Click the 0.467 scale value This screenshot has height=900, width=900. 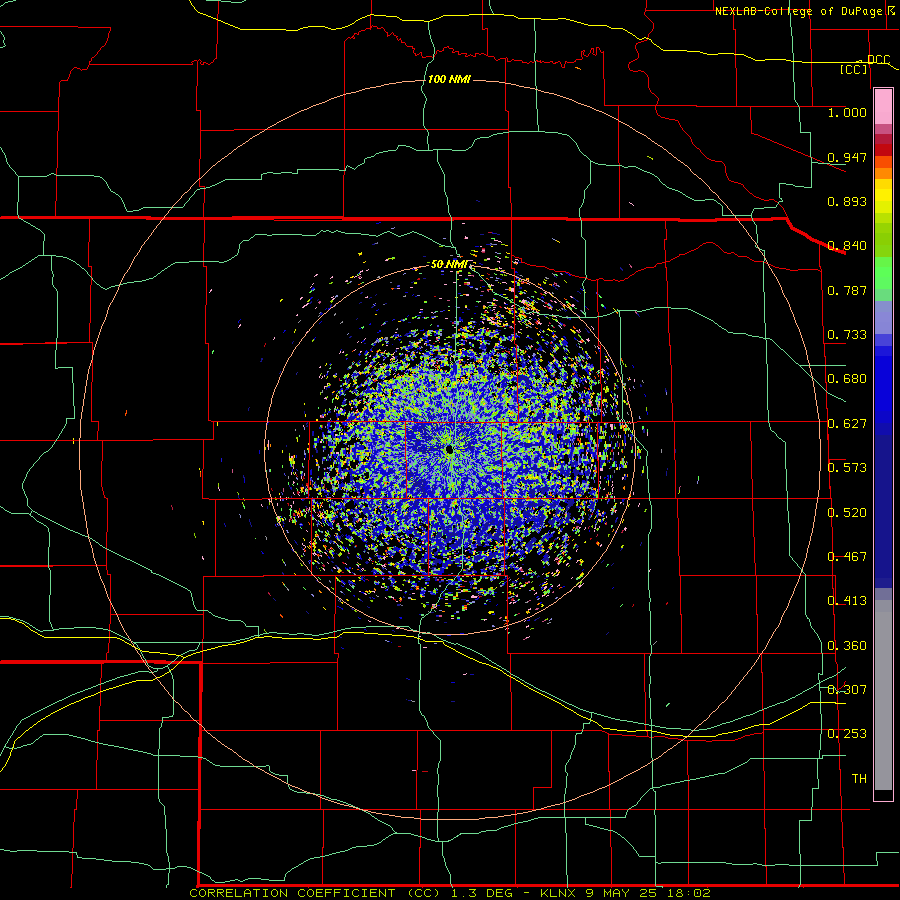click(x=847, y=557)
